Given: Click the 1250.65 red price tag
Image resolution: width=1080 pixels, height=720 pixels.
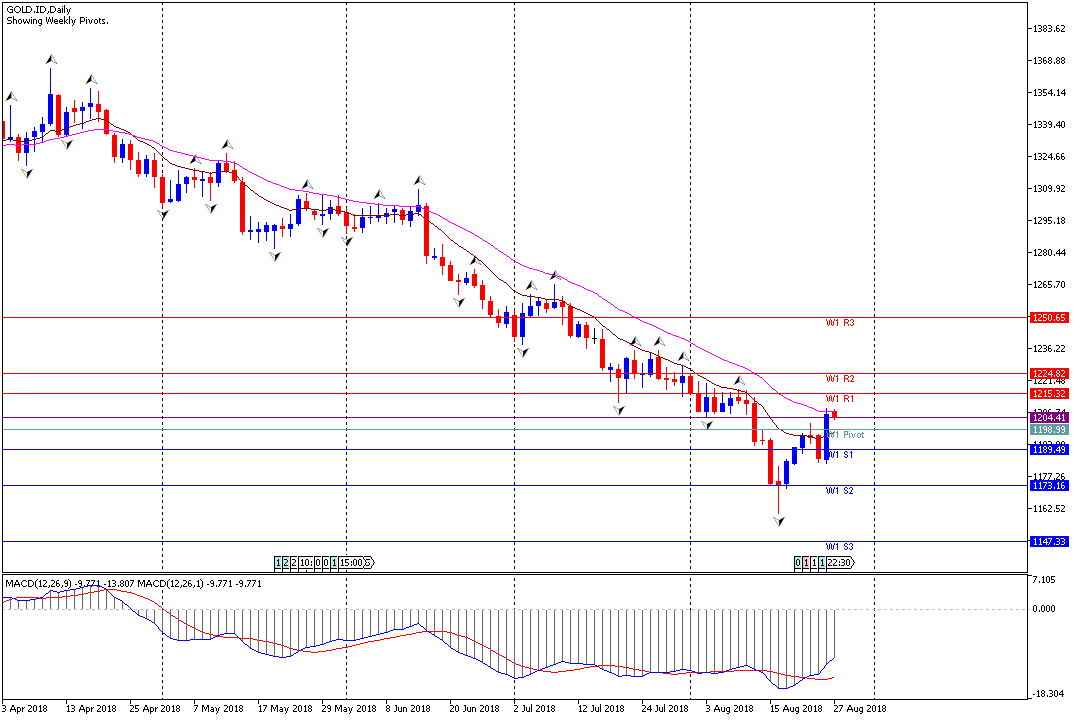Looking at the screenshot, I should [1049, 318].
